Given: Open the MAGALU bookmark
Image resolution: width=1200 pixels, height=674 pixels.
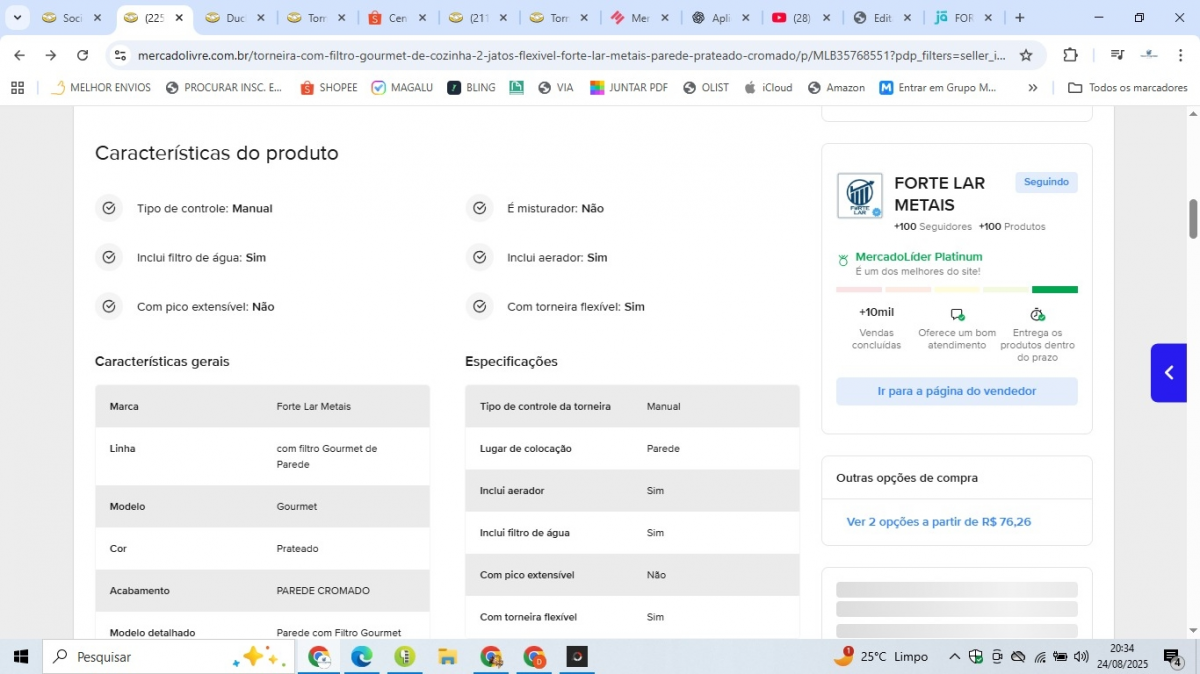Looking at the screenshot, I should click(402, 88).
